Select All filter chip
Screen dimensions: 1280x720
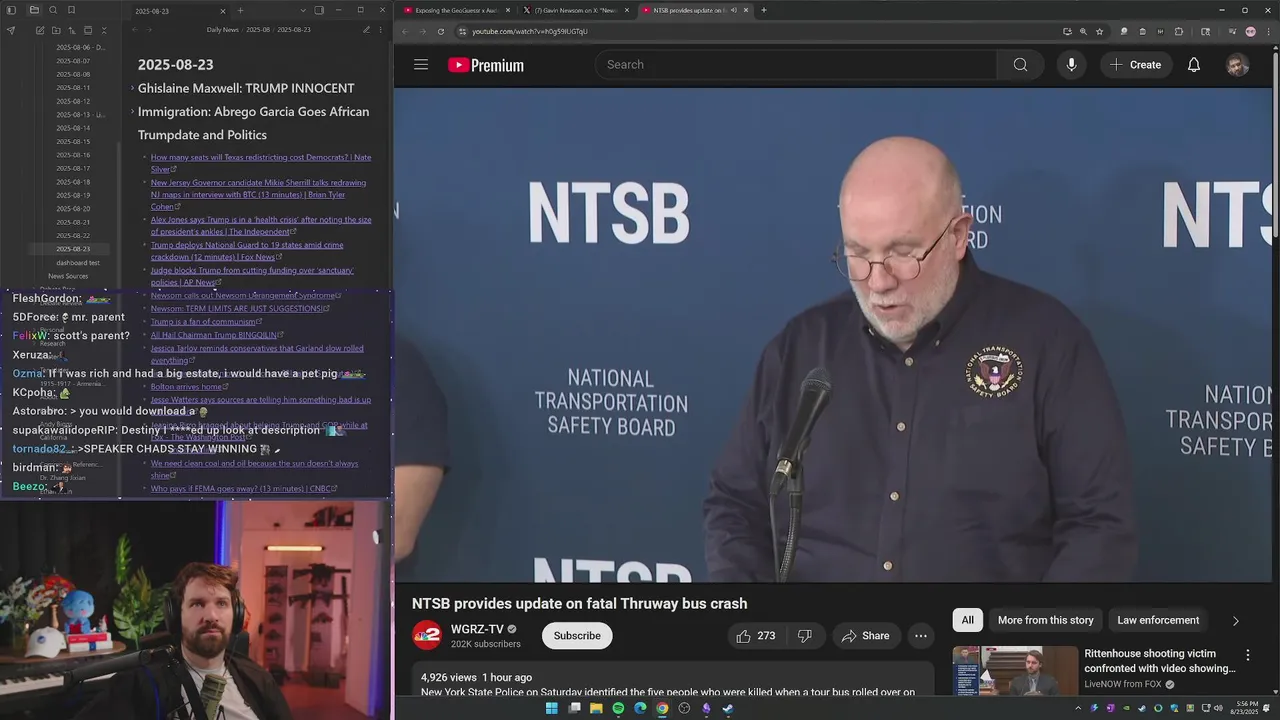pos(968,620)
